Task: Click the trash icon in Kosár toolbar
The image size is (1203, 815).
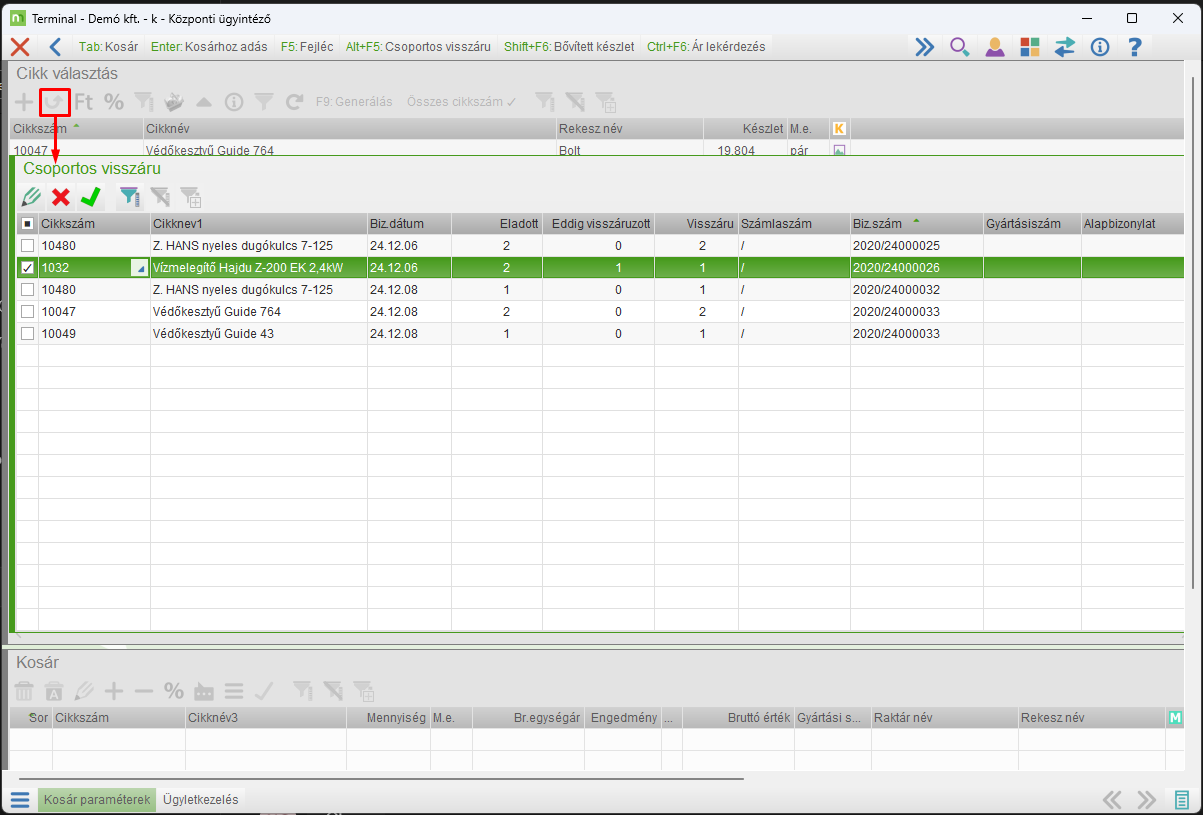Action: coord(24,690)
